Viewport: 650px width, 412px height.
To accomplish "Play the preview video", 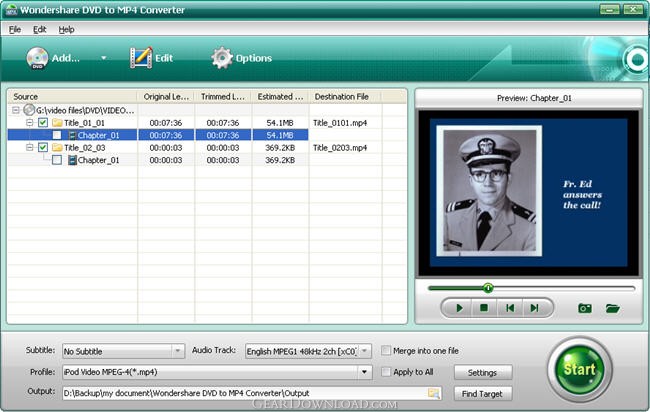I will pyautogui.click(x=459, y=308).
